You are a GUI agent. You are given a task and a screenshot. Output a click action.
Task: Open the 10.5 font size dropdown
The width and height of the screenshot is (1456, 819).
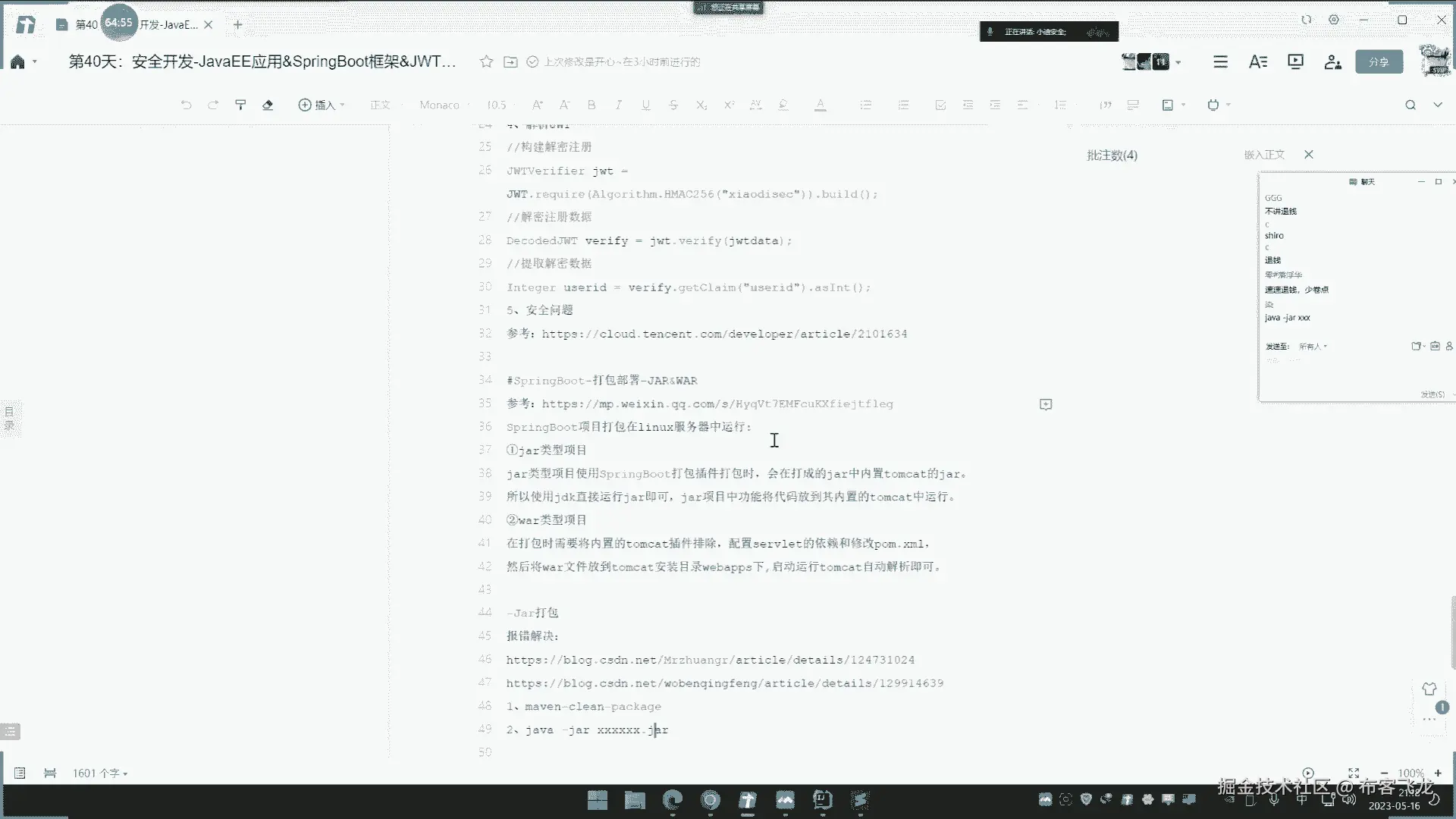[x=497, y=105]
